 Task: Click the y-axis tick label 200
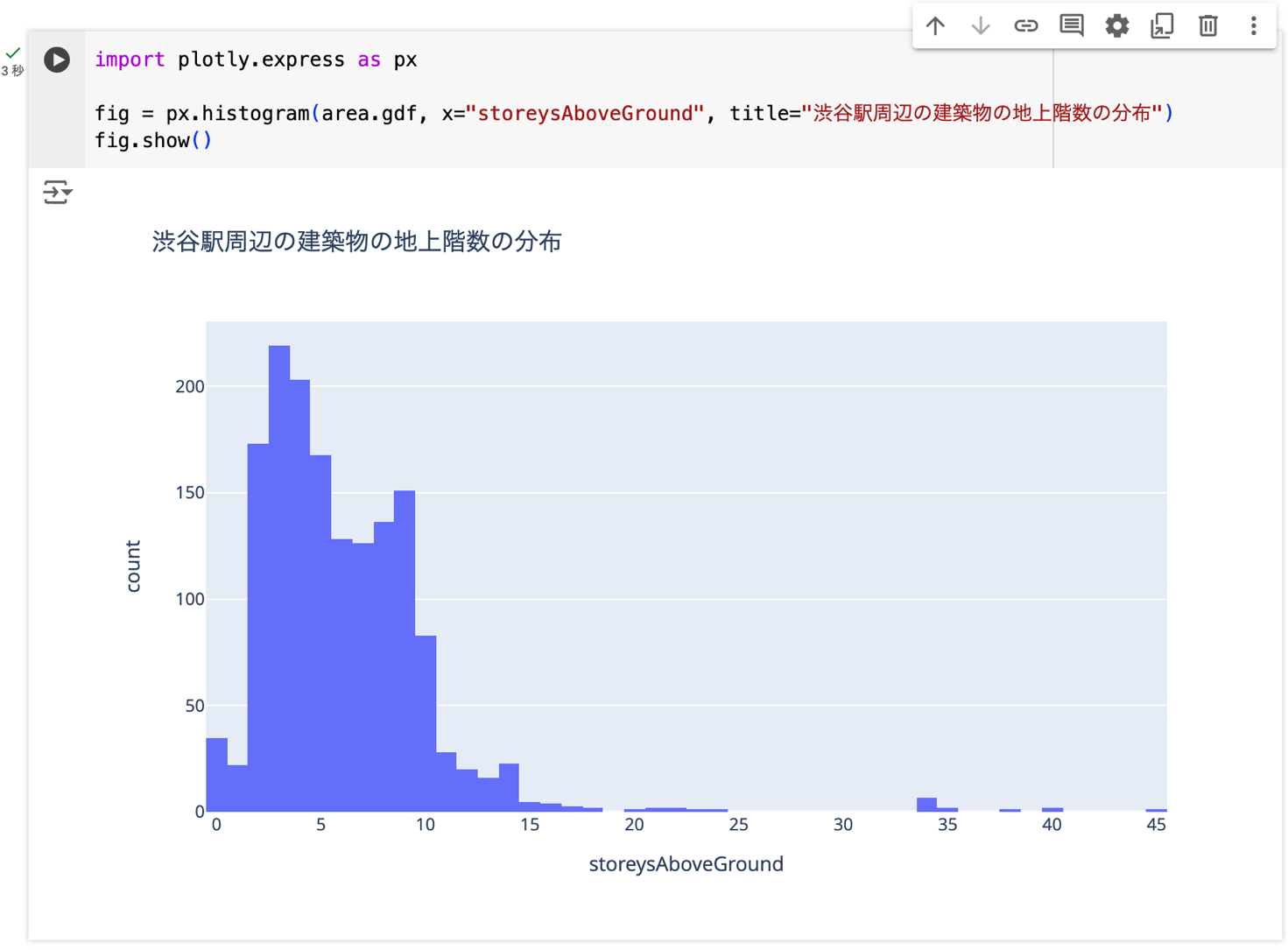tap(190, 386)
